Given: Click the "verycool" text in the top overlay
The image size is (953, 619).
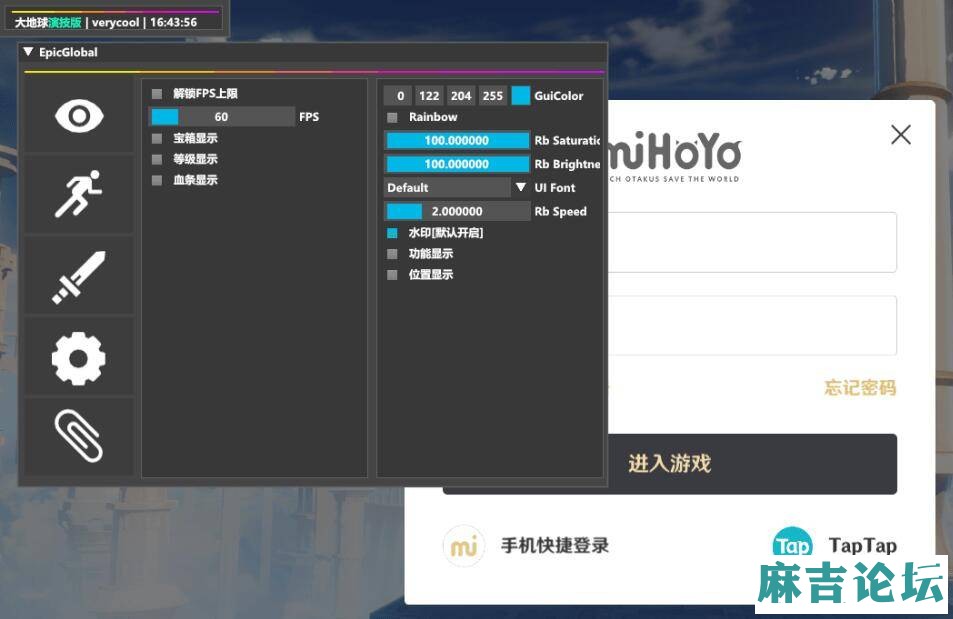Looking at the screenshot, I should pyautogui.click(x=115, y=22).
